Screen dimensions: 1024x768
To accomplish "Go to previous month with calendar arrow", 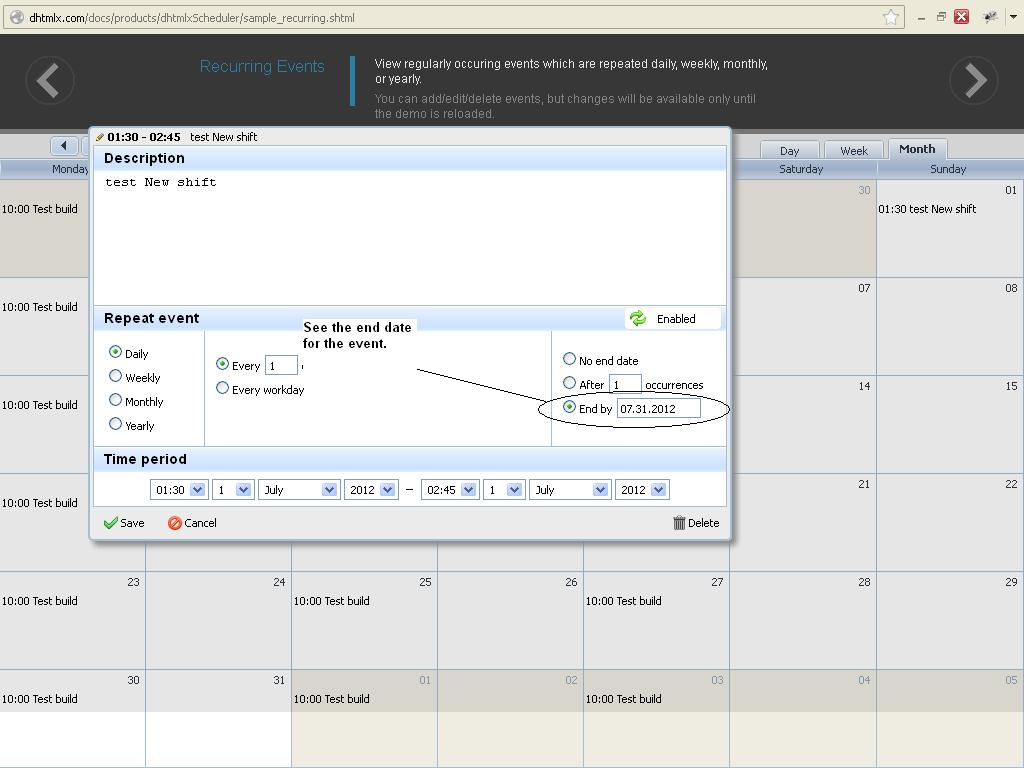I will point(64,146).
